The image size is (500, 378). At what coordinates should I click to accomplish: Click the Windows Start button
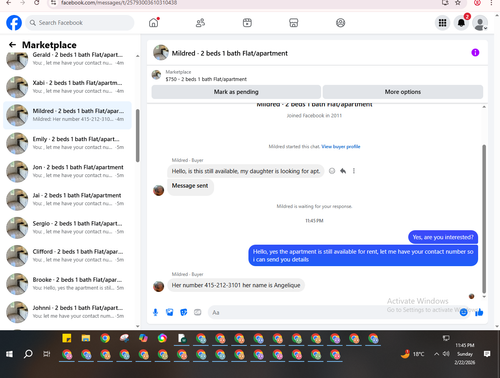[9, 354]
